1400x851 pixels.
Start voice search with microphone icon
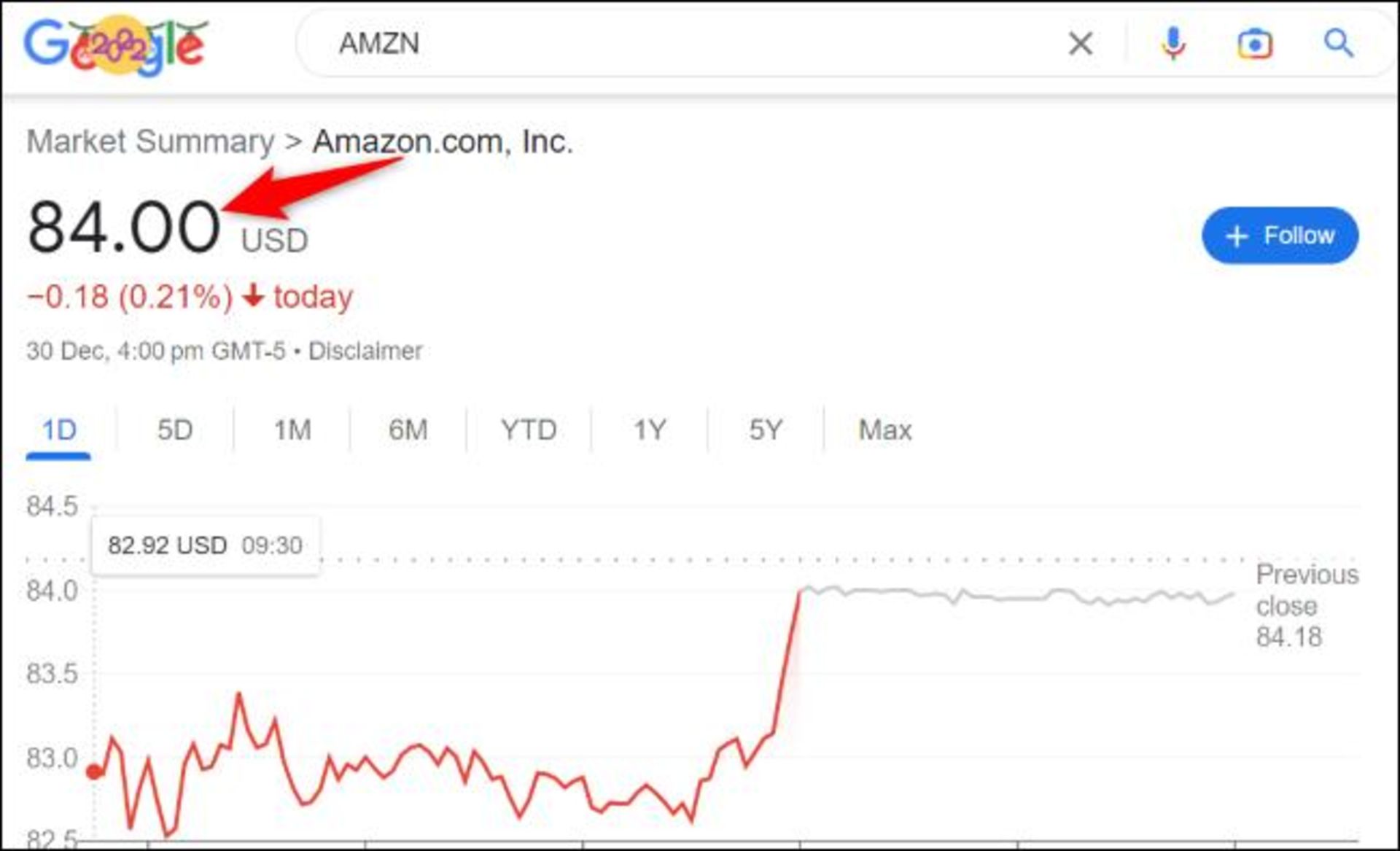click(1173, 44)
